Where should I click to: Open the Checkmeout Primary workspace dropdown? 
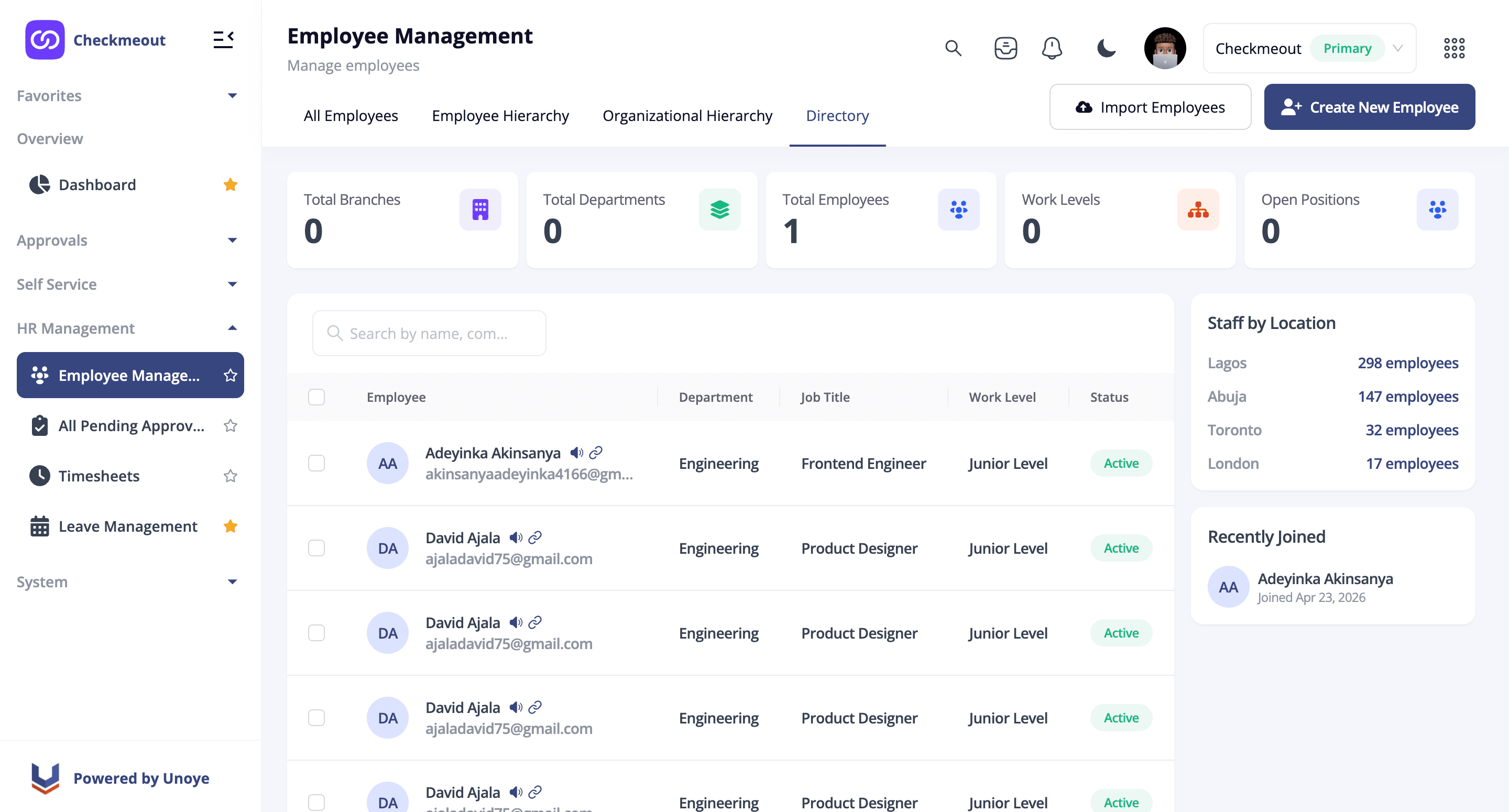click(1309, 48)
